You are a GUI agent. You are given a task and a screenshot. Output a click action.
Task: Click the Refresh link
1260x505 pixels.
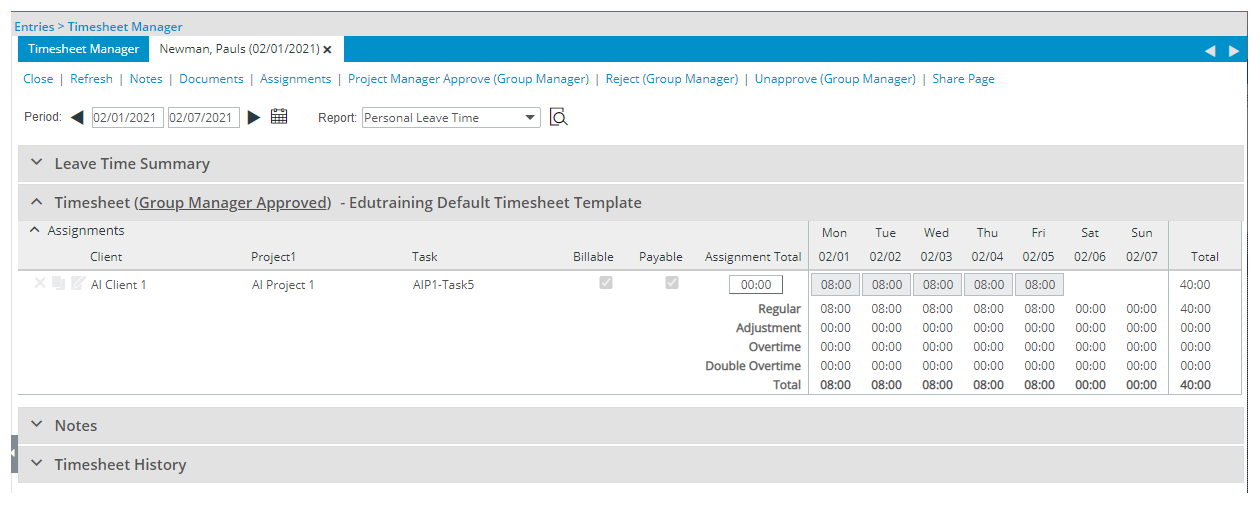pyautogui.click(x=91, y=79)
